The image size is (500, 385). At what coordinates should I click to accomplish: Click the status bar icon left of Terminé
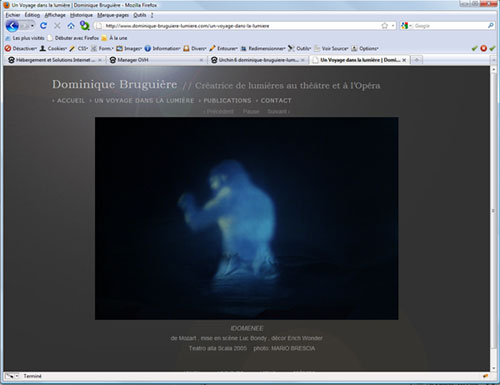coord(12,376)
